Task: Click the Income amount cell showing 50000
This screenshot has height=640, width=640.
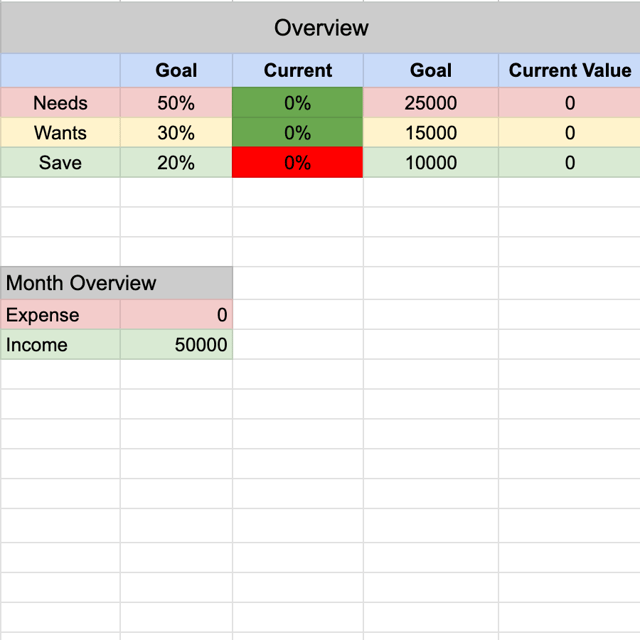Action: [176, 345]
